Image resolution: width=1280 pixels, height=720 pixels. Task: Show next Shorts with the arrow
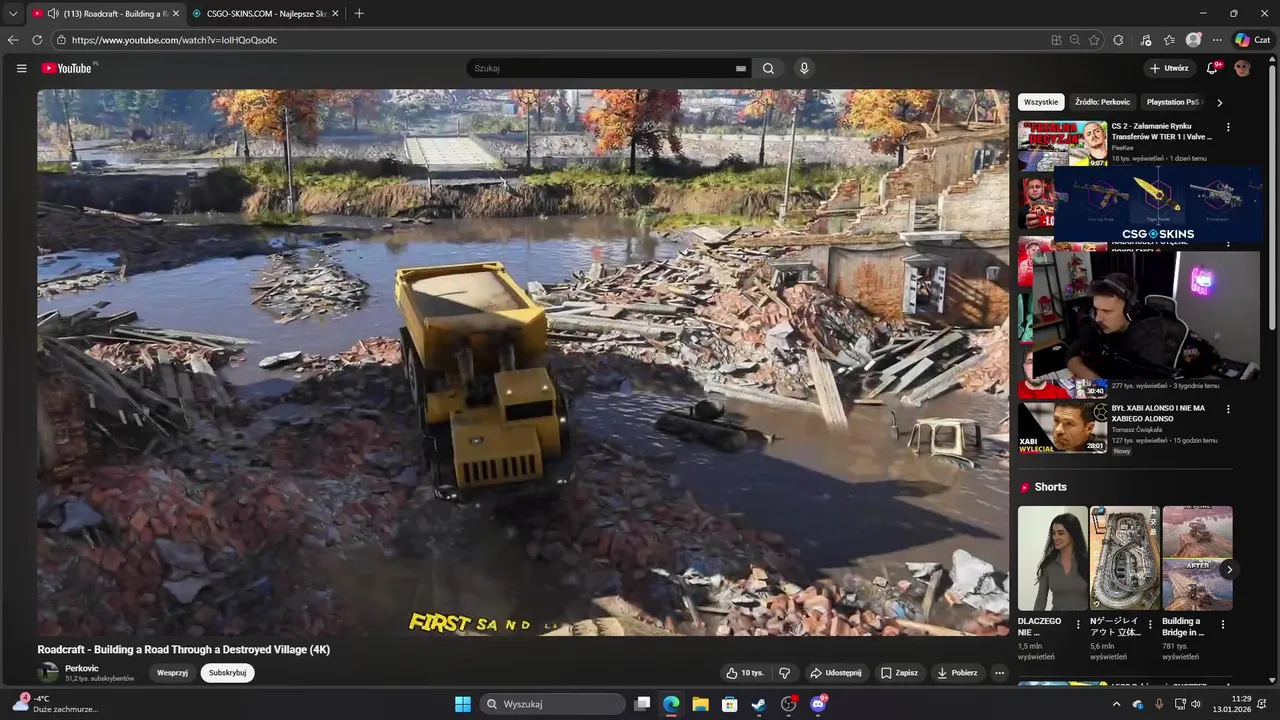coord(1229,569)
